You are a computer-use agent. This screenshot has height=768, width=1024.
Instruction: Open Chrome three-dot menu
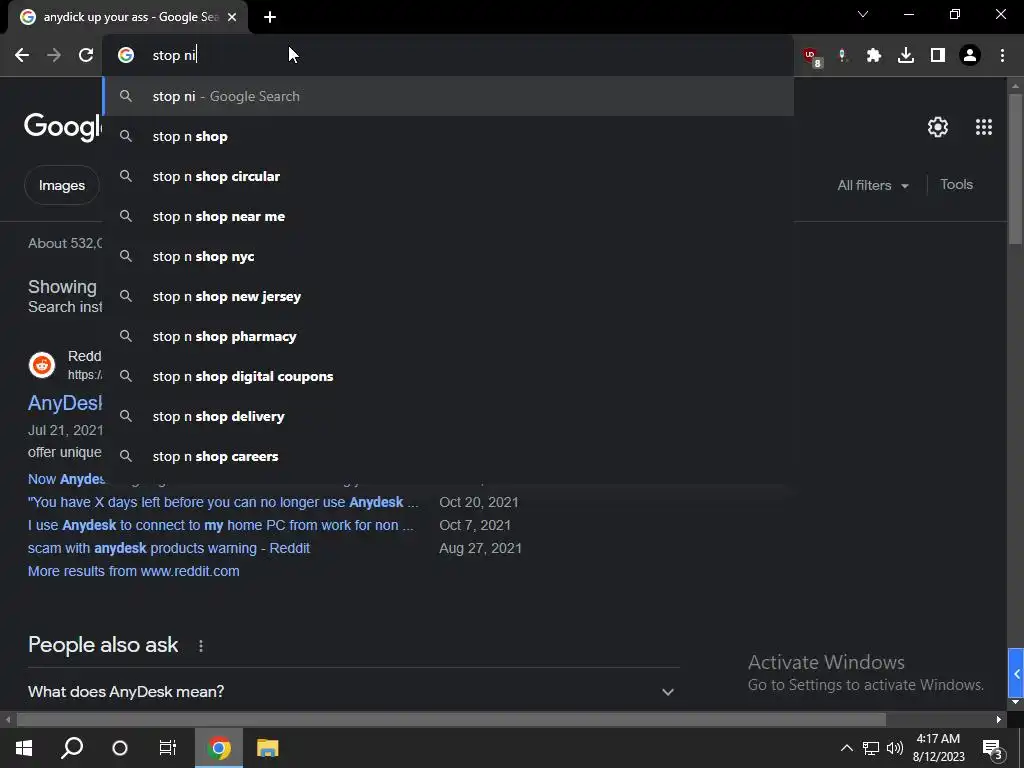1002,56
